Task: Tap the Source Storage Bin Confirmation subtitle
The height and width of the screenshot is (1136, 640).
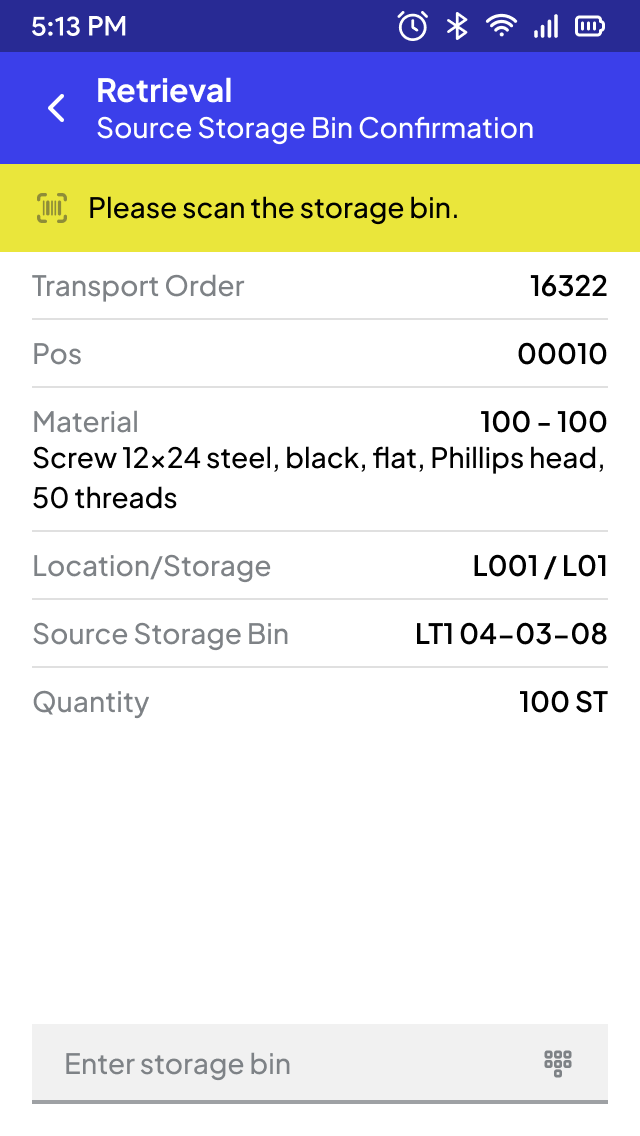Action: pyautogui.click(x=315, y=129)
